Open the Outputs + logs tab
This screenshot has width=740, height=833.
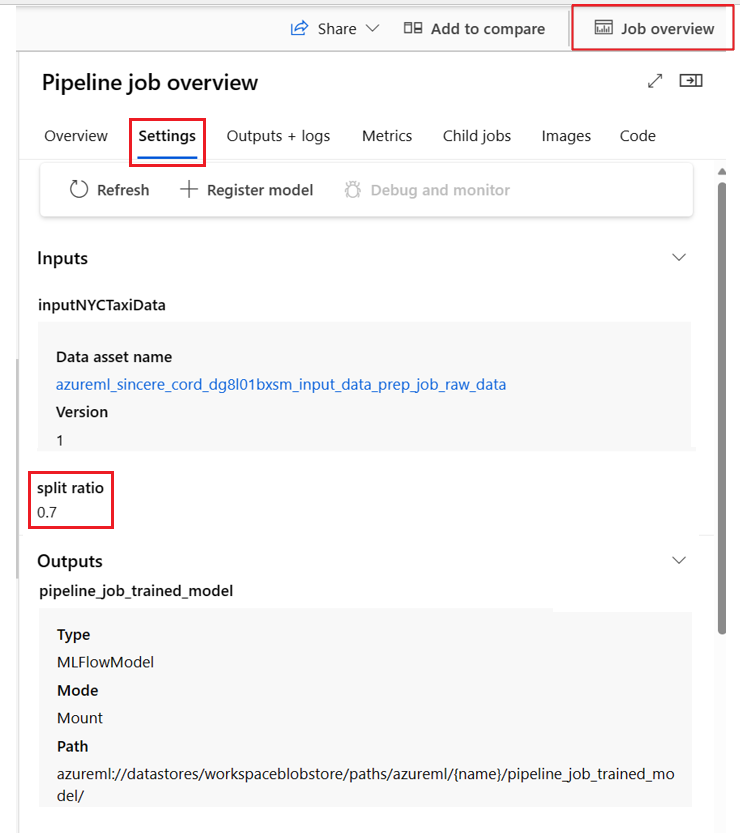tap(278, 136)
